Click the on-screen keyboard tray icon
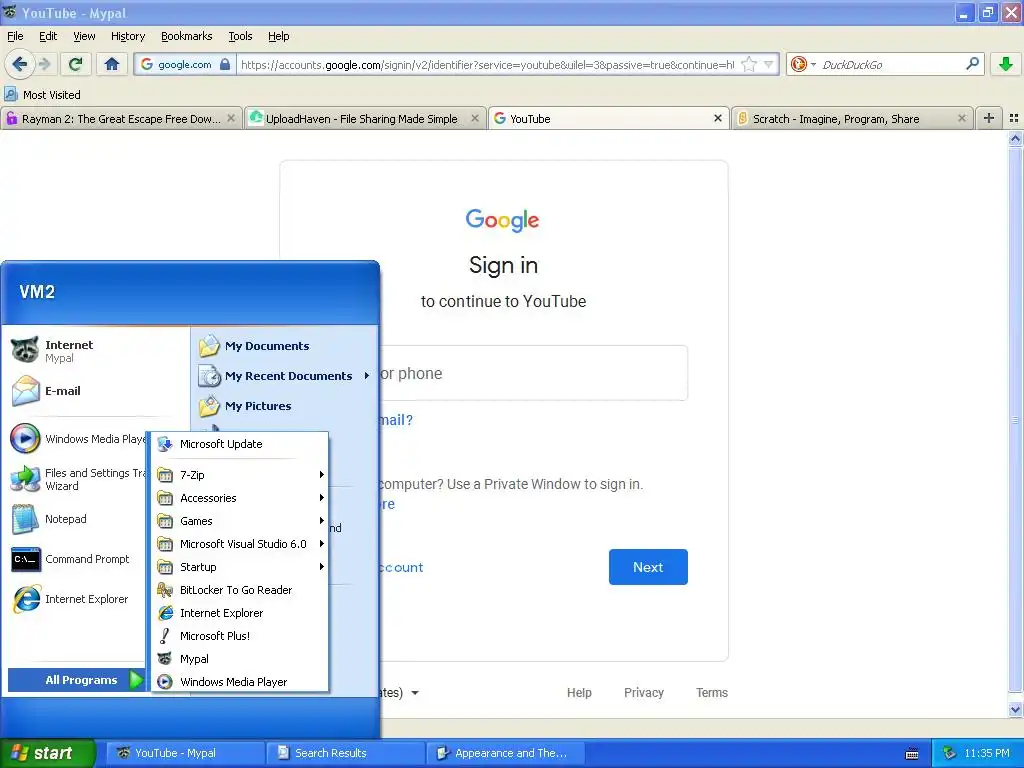The image size is (1024, 768). pos(912,754)
